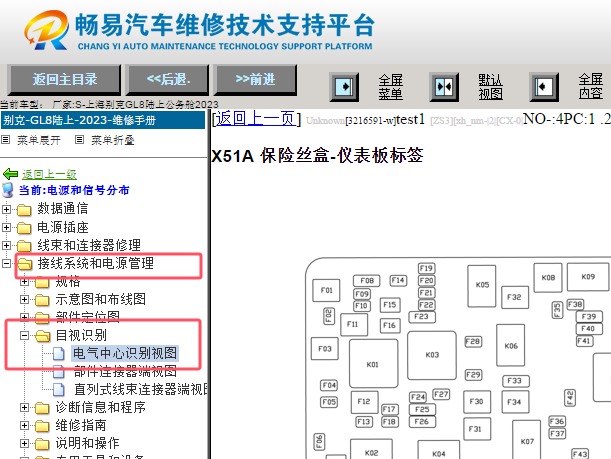Click the 数据通信 folder icon
This screenshot has height=459, width=611.
coord(24,210)
